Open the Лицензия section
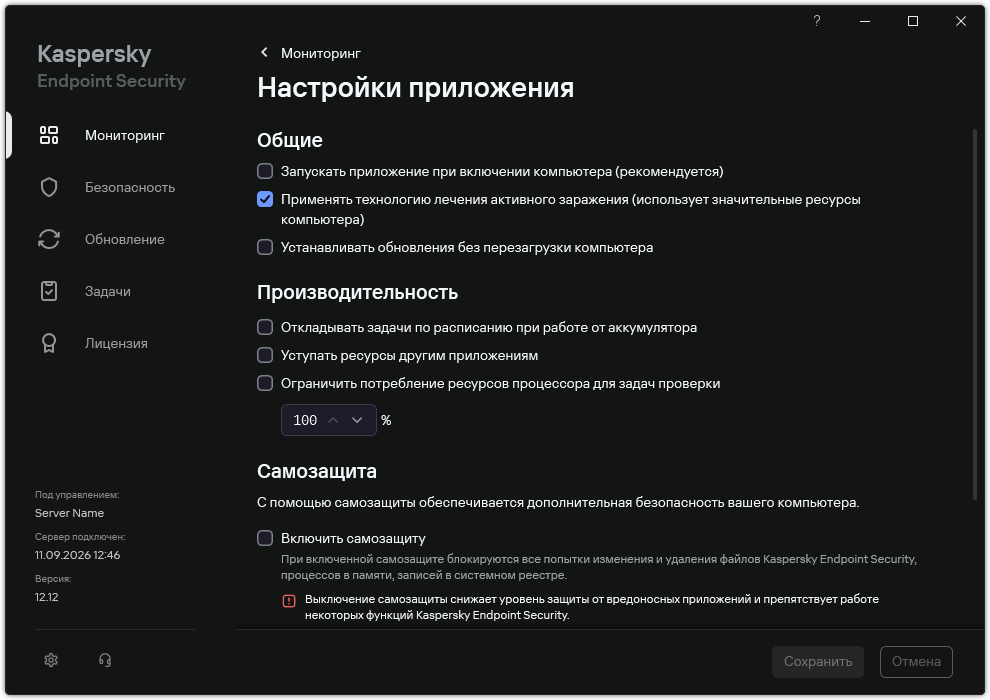Screen dimensions: 990x700 (116, 343)
